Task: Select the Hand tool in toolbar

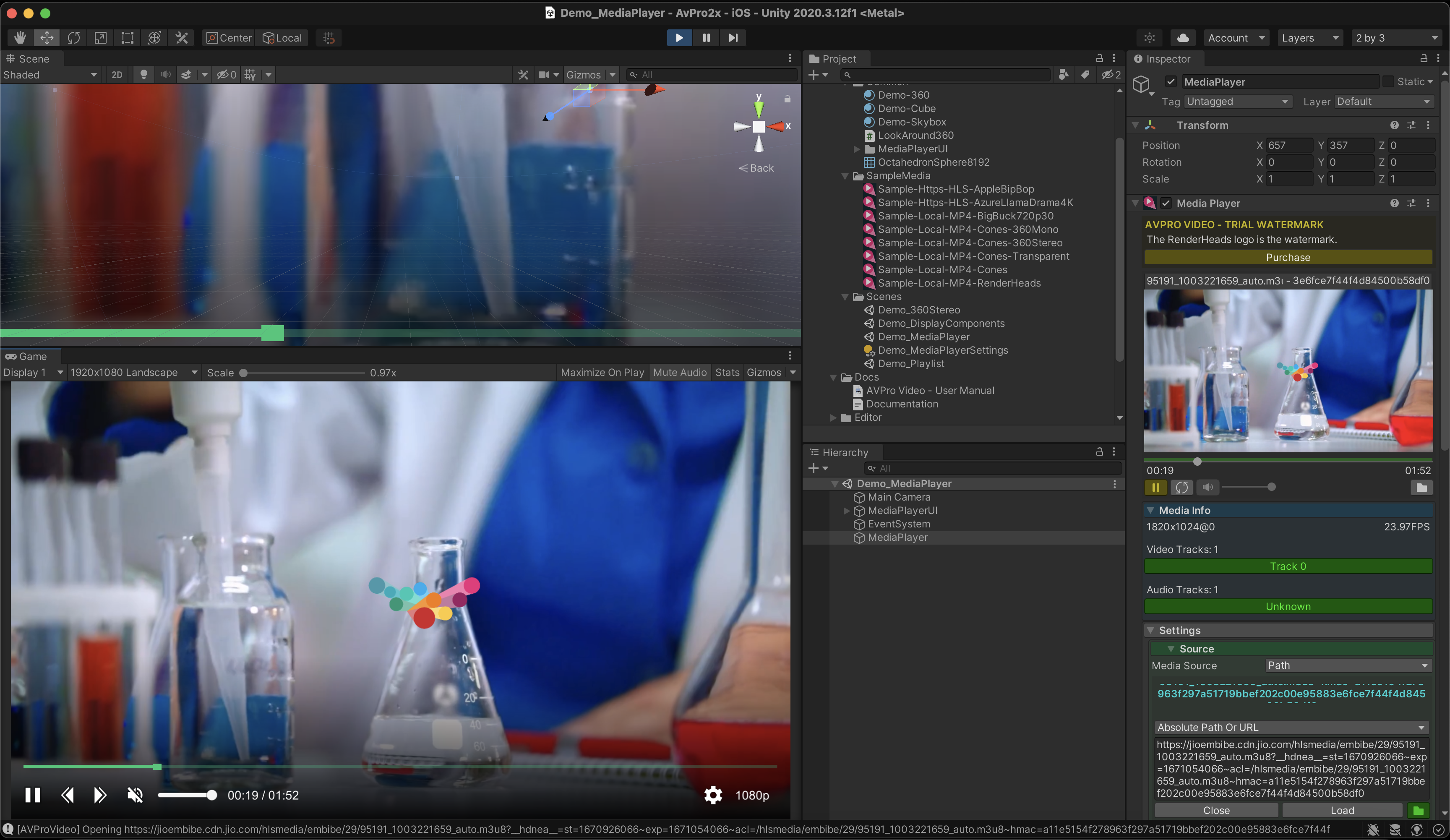Action: click(20, 38)
